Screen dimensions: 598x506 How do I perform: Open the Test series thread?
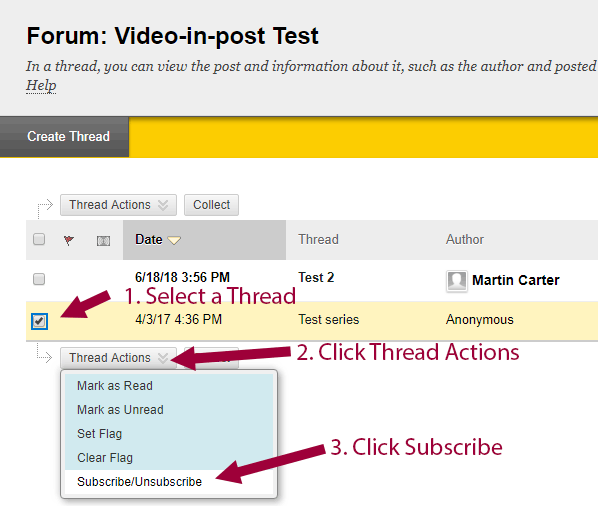(328, 320)
